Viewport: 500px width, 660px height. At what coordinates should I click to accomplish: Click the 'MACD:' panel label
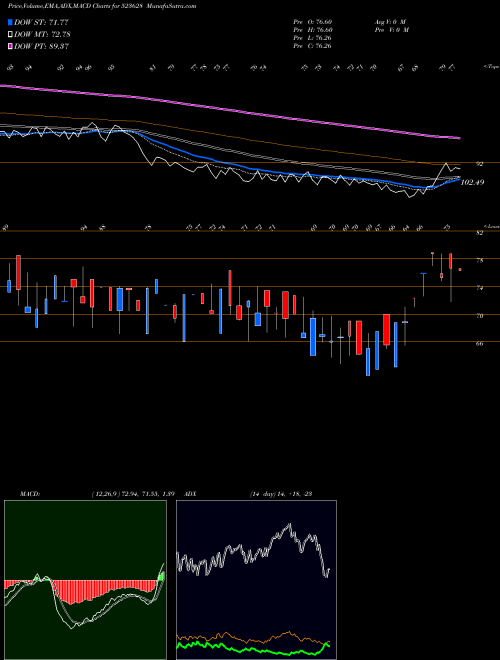click(x=29, y=493)
